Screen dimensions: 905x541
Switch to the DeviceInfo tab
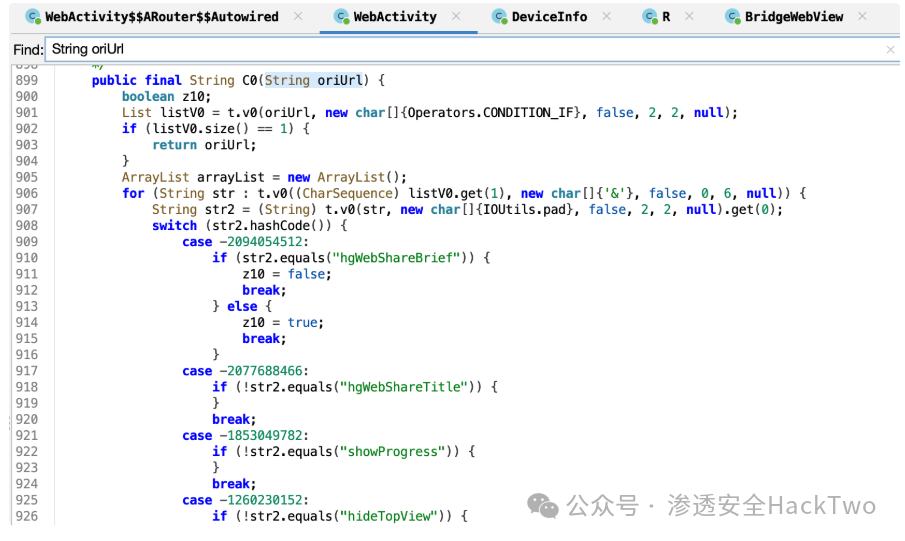pyautogui.click(x=549, y=17)
